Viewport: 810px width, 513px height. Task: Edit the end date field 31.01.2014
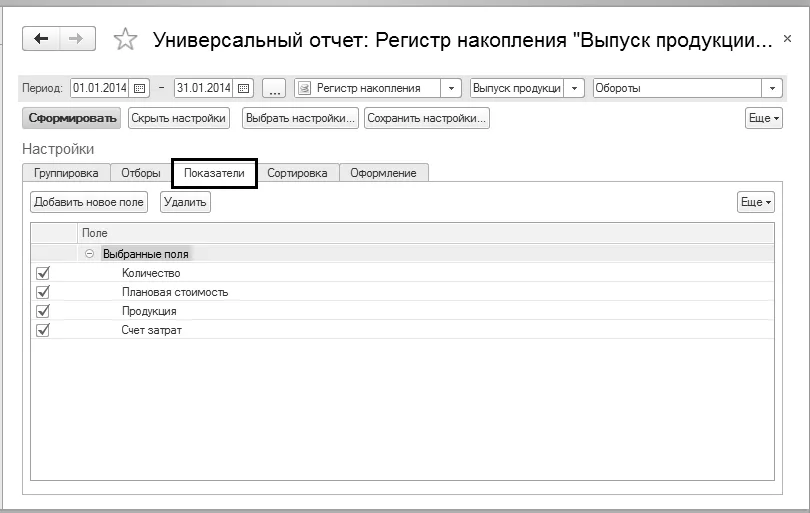pos(204,88)
